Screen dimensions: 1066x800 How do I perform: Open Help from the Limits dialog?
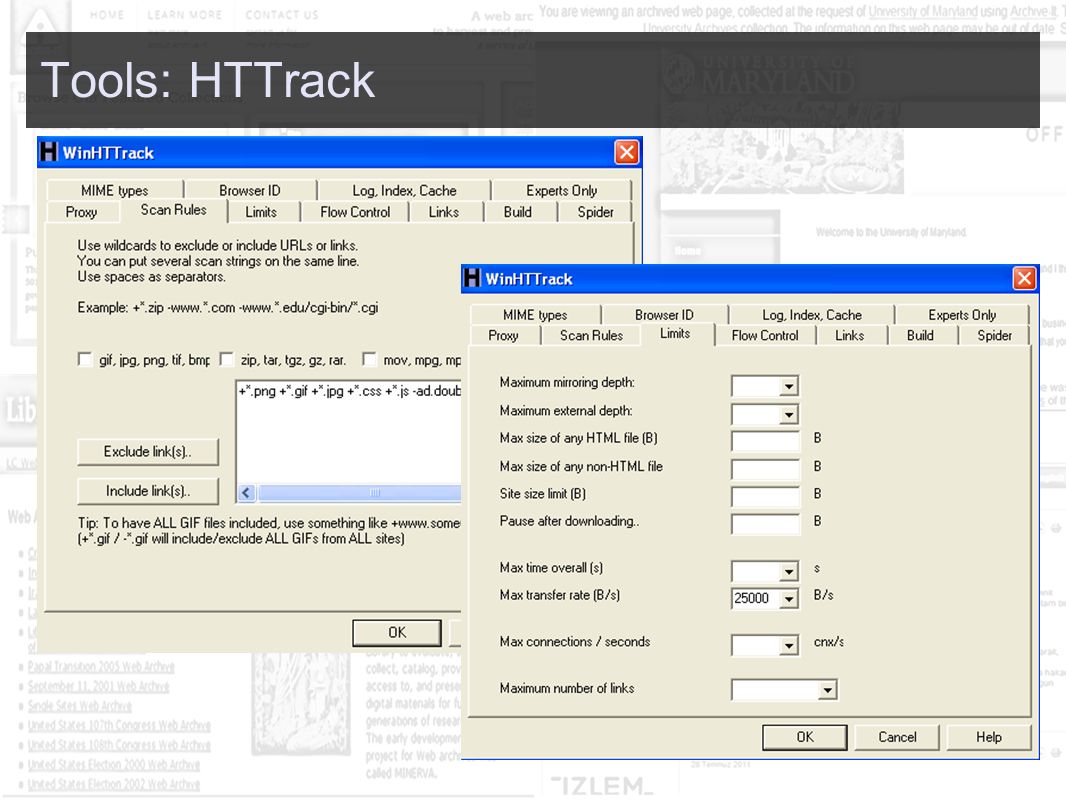coord(989,737)
